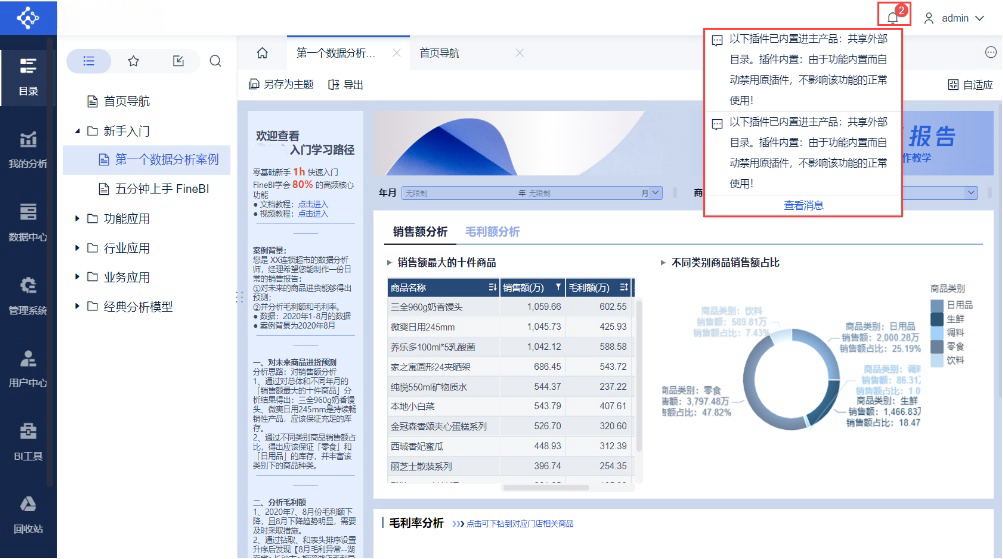This screenshot has height=559, width=1003.
Task: Open 管理系统 in the sidebar
Action: pyautogui.click(x=28, y=296)
